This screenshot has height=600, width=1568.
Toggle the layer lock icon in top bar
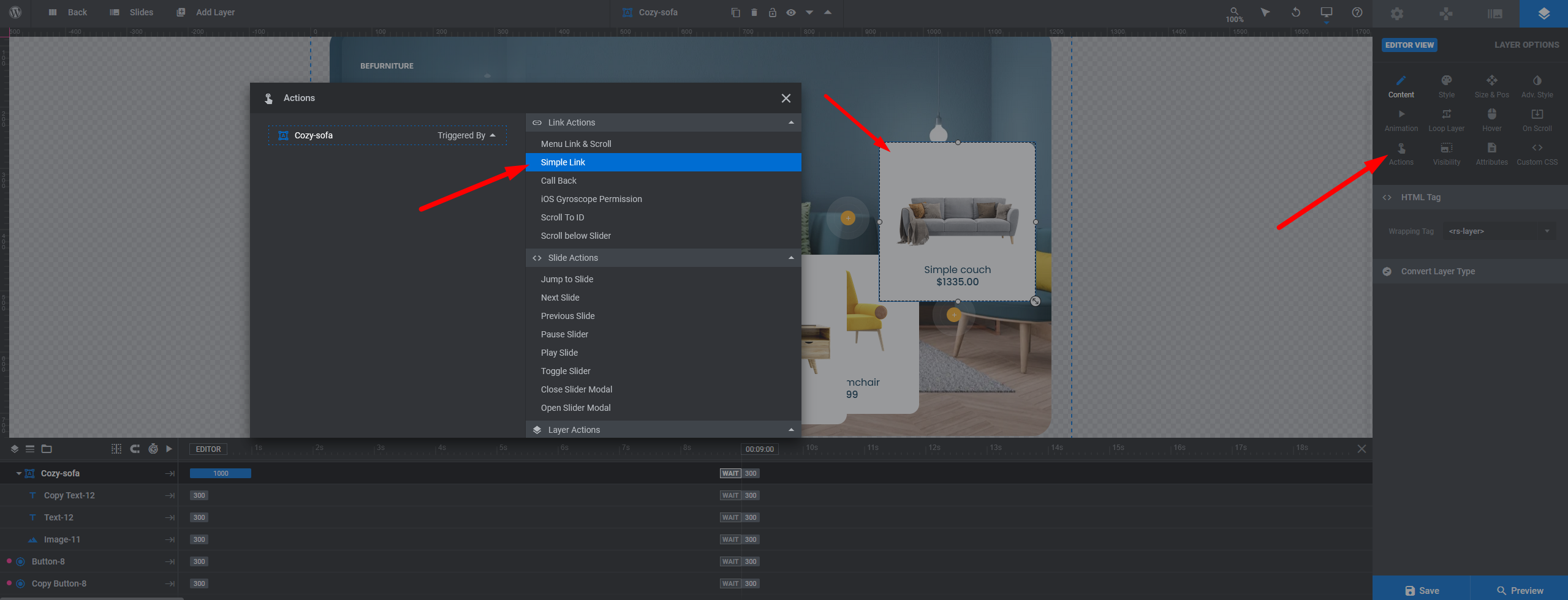[x=772, y=13]
